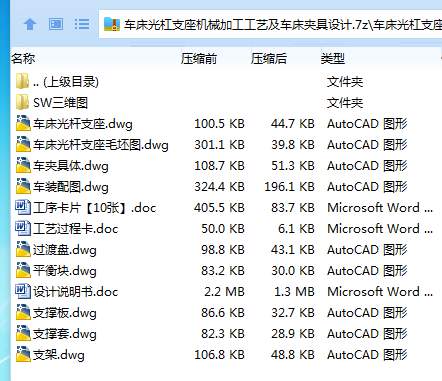Click the file name 支撑套.dwg
The width and height of the screenshot is (442, 381).
(x=65, y=334)
